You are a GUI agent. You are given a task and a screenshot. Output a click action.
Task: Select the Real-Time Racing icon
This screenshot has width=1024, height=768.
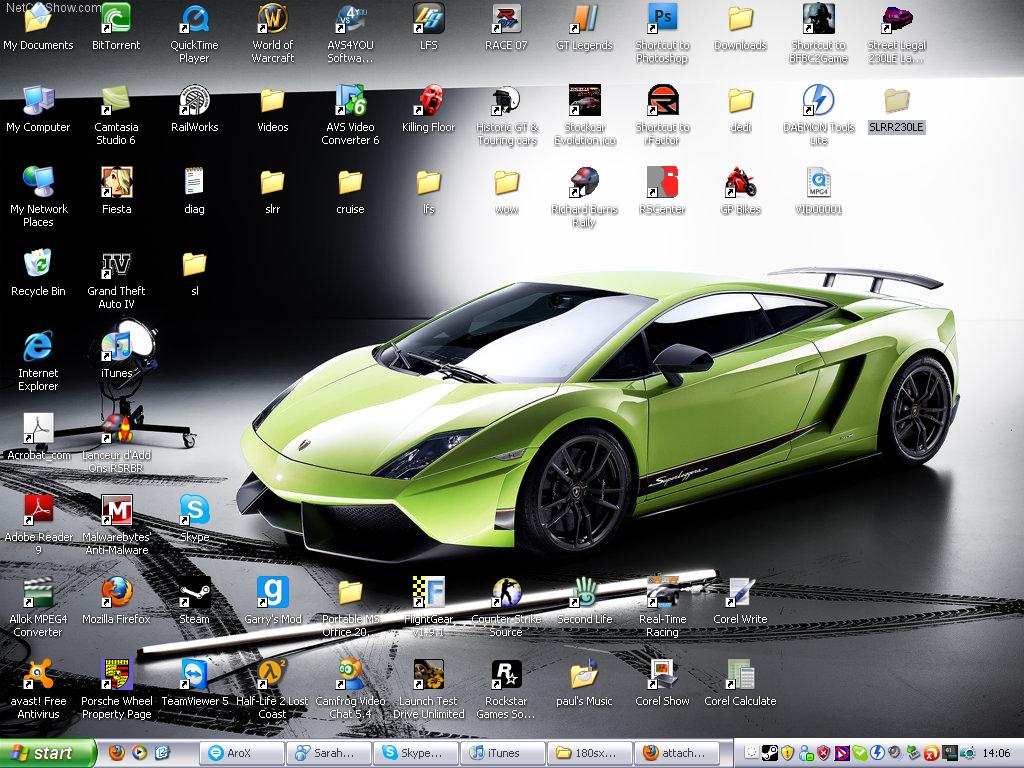(662, 592)
